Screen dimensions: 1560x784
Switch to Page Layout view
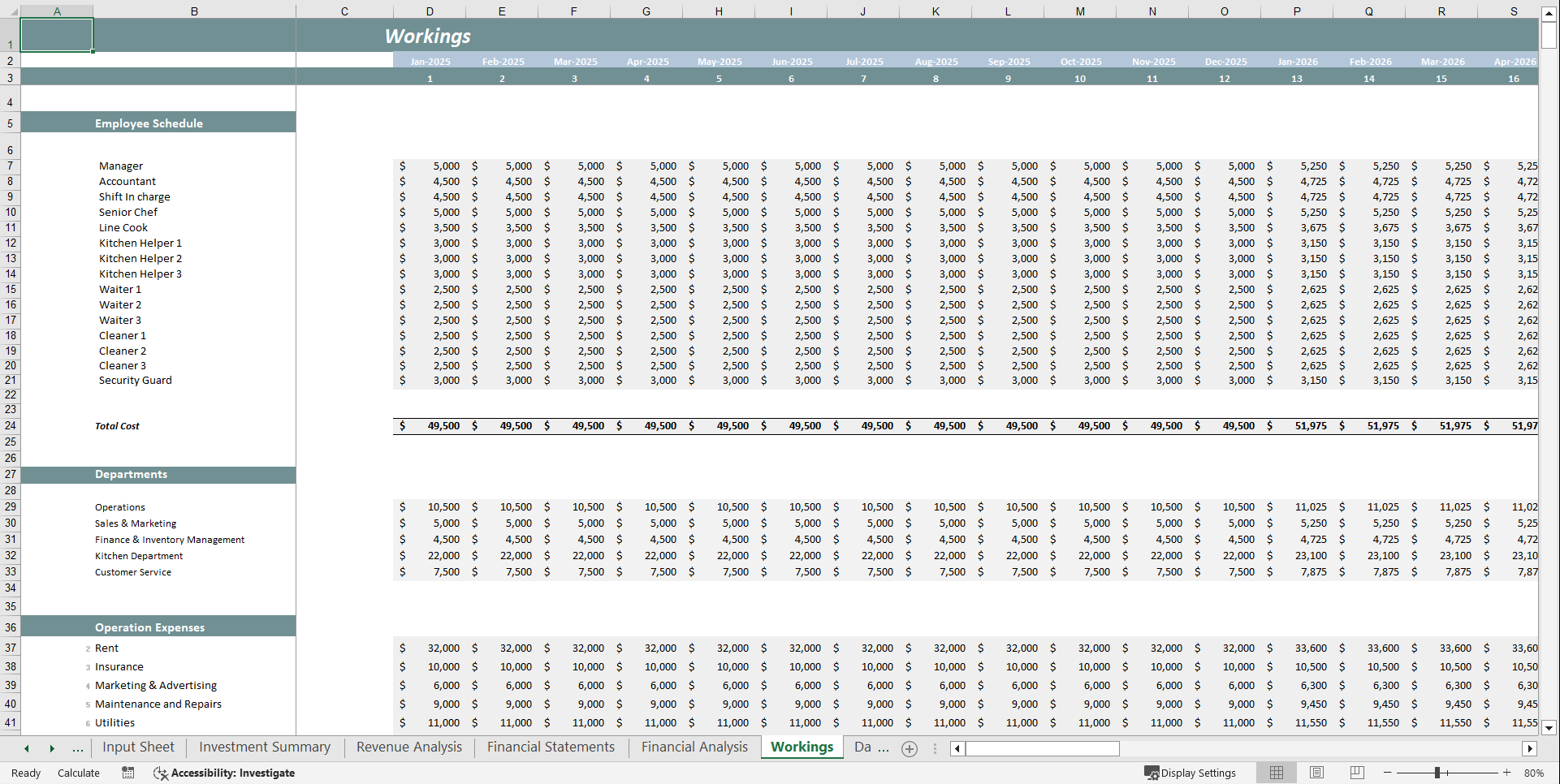click(x=1316, y=773)
